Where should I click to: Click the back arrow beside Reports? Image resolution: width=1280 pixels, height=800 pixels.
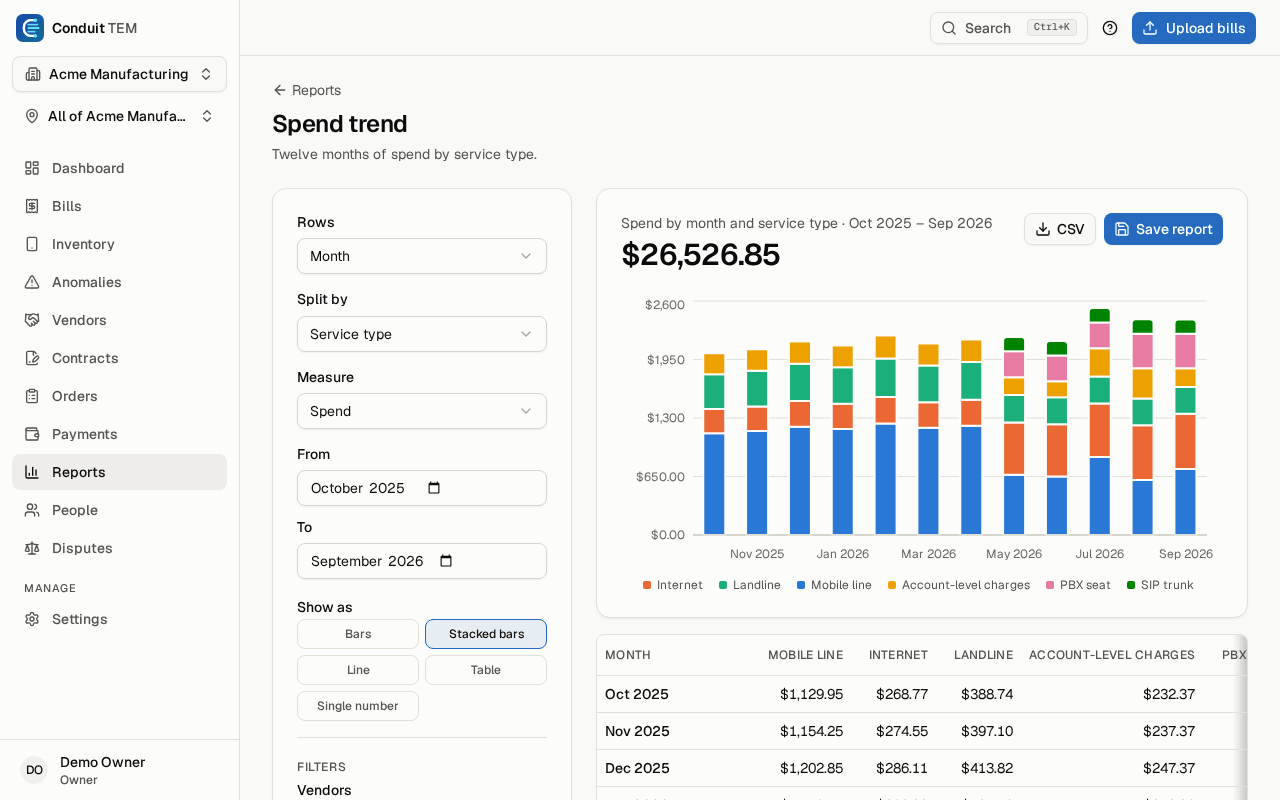point(280,90)
